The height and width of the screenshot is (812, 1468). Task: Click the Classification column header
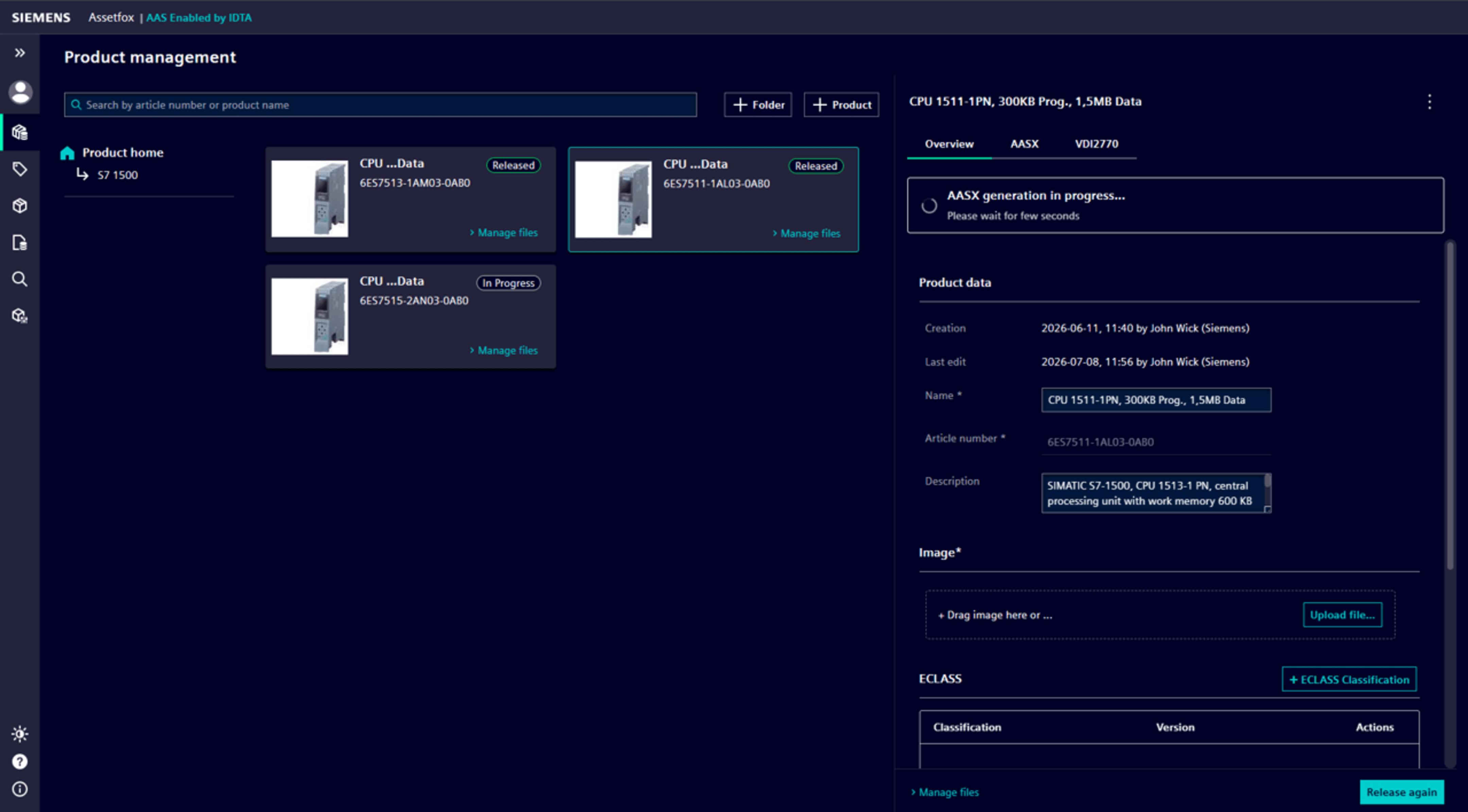click(967, 727)
